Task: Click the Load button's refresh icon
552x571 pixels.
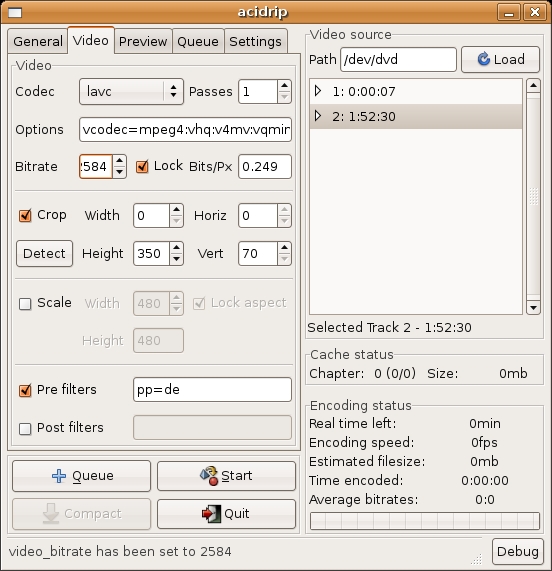Action: pyautogui.click(x=484, y=59)
